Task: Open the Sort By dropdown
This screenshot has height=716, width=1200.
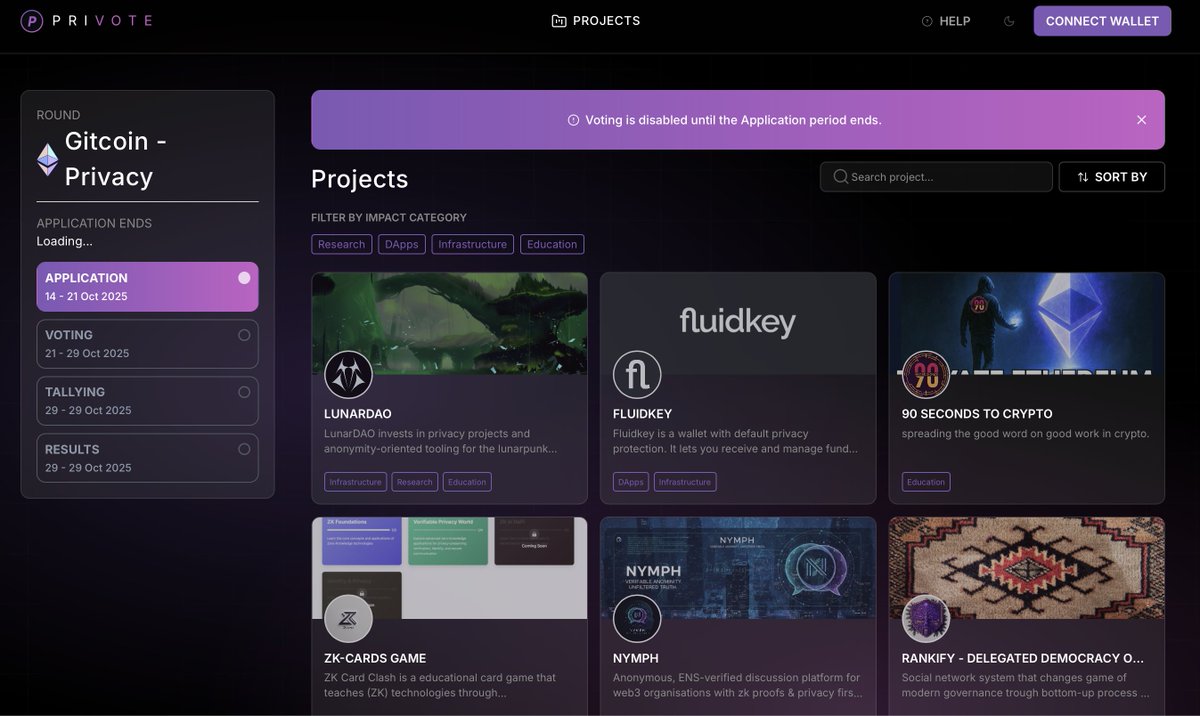Action: pos(1112,177)
